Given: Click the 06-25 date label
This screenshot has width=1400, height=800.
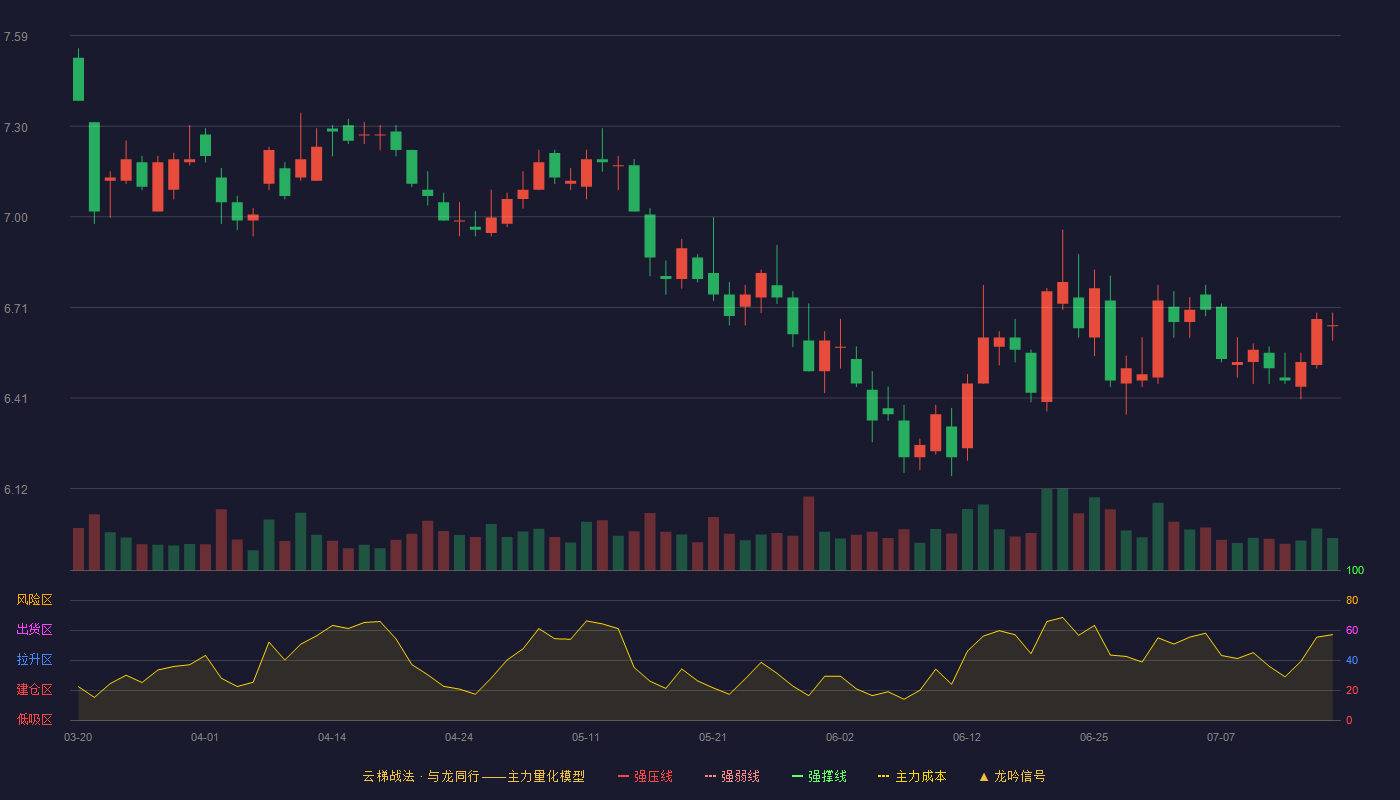Looking at the screenshot, I should [1094, 737].
